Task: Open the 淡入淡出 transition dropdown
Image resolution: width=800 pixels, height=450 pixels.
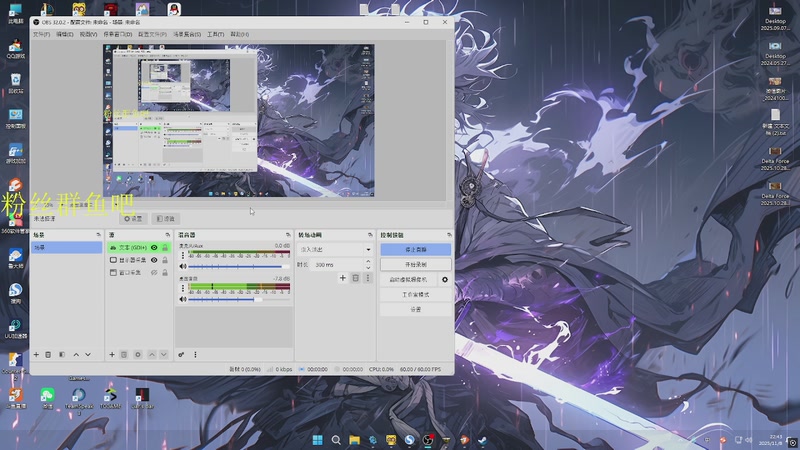Action: [x=335, y=249]
